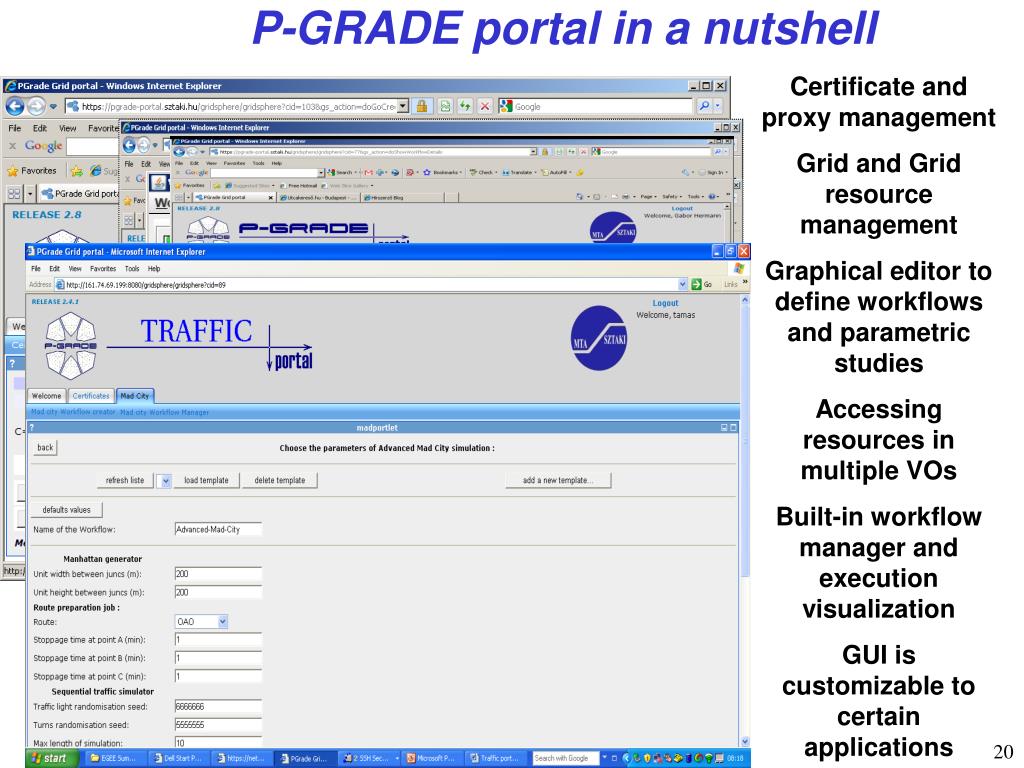The height and width of the screenshot is (768, 1024).
Task: Click Stoppage time at point C field
Action: (x=218, y=677)
